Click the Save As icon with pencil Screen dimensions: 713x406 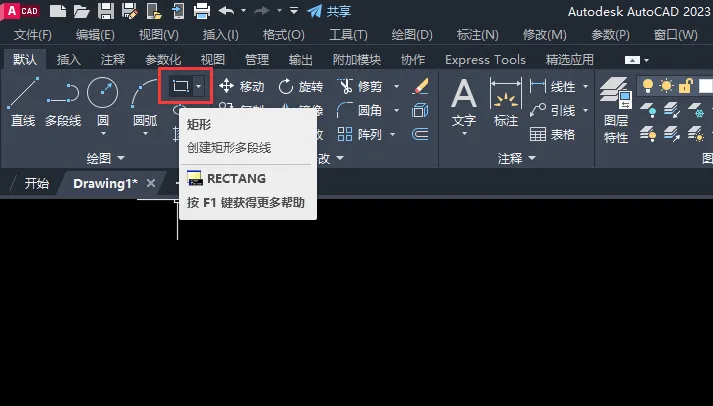(x=130, y=11)
